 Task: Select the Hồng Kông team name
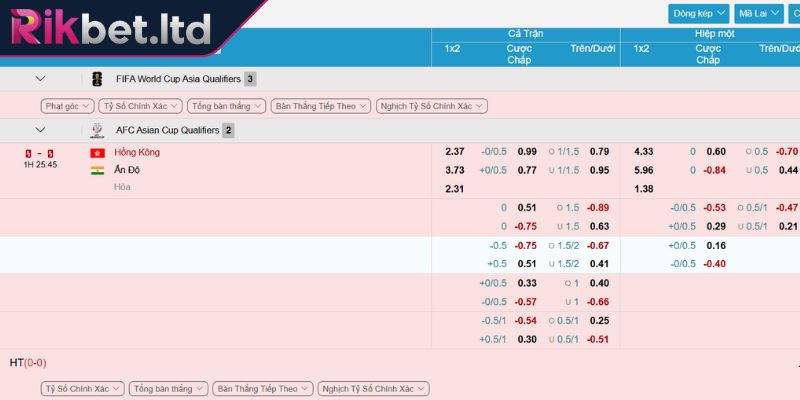(x=137, y=153)
